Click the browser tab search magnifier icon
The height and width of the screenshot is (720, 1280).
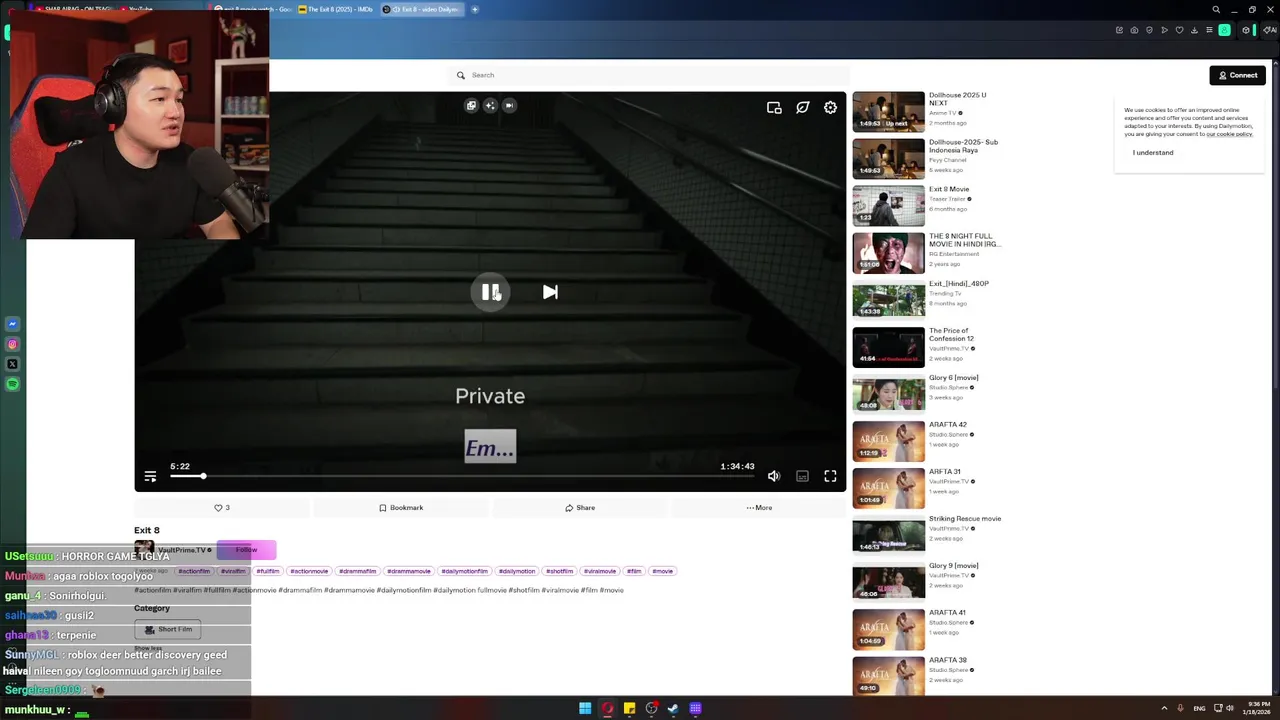pyautogui.click(x=1216, y=9)
